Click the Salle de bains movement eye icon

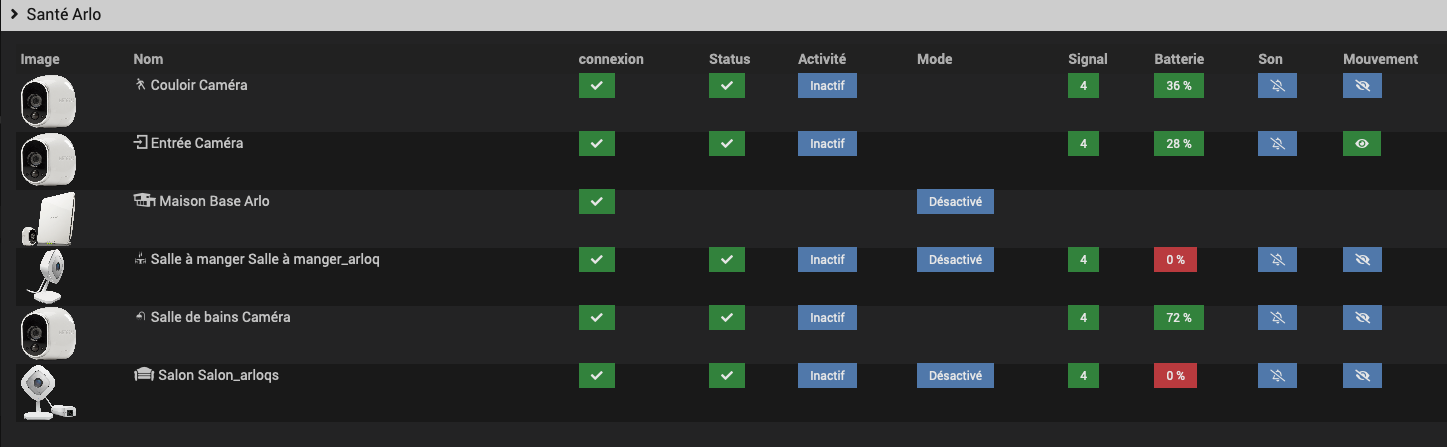tap(1362, 318)
